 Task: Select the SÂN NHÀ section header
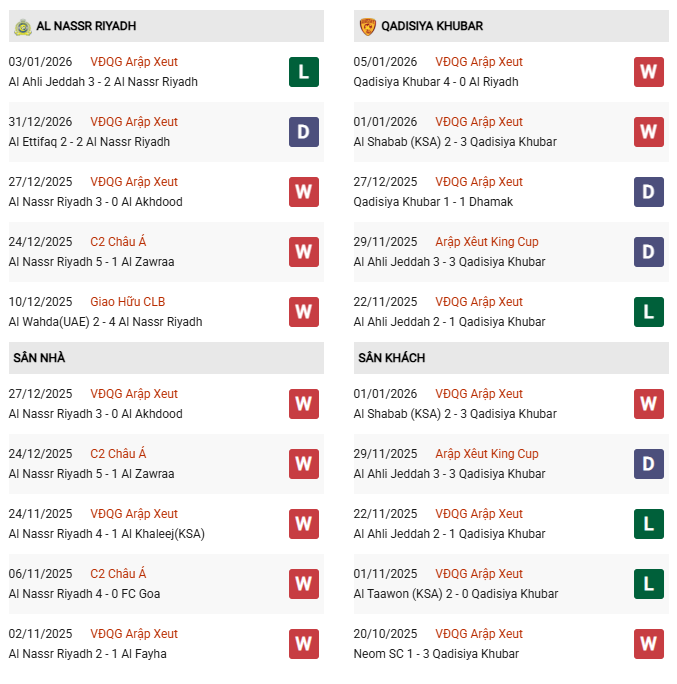[39, 358]
